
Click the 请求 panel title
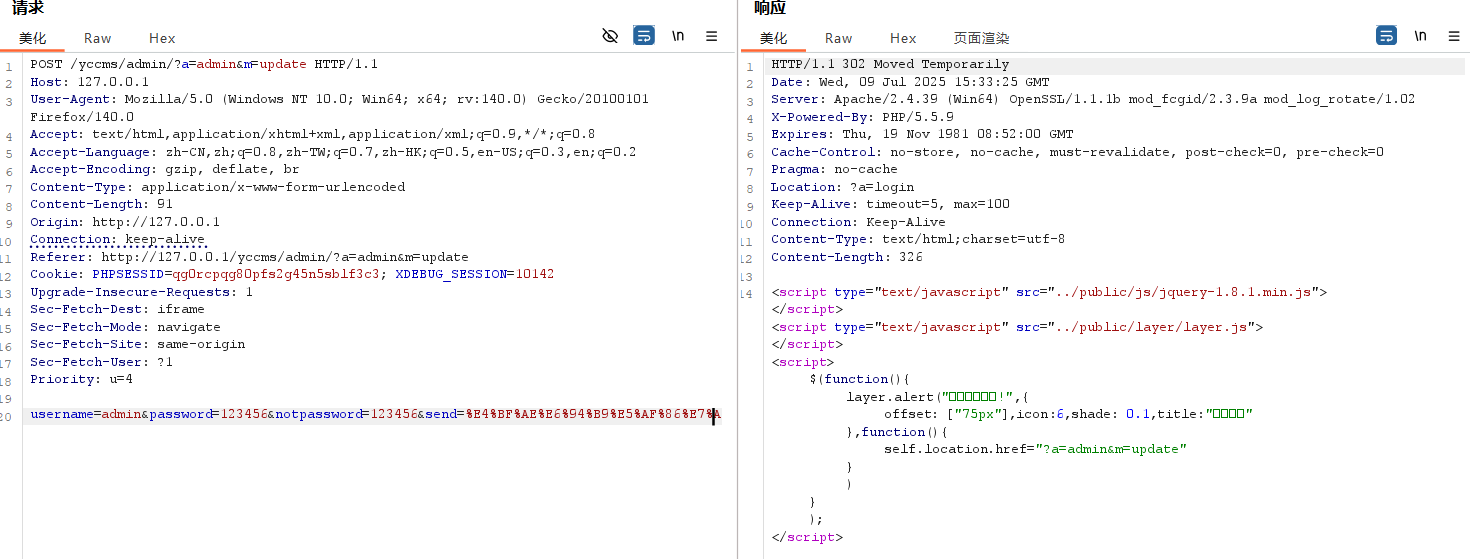[x=28, y=8]
